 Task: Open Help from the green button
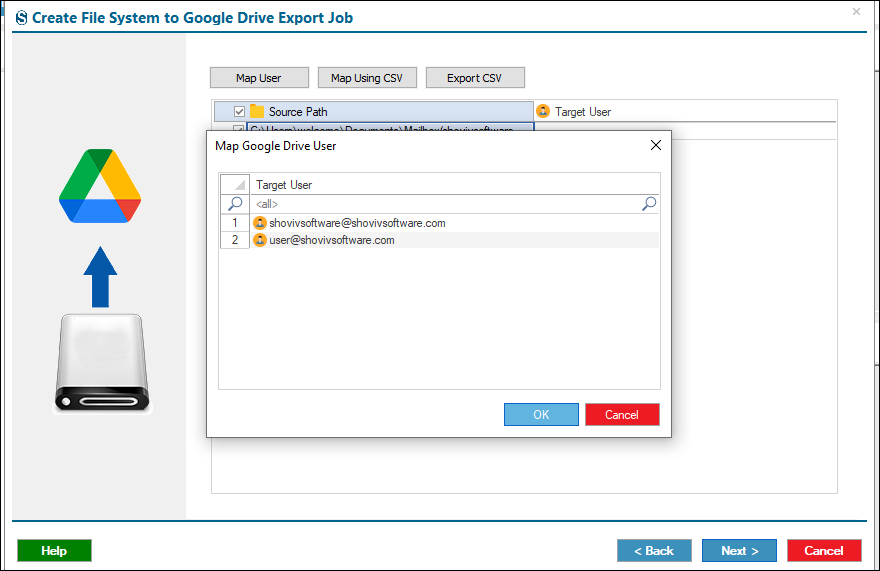coord(54,550)
